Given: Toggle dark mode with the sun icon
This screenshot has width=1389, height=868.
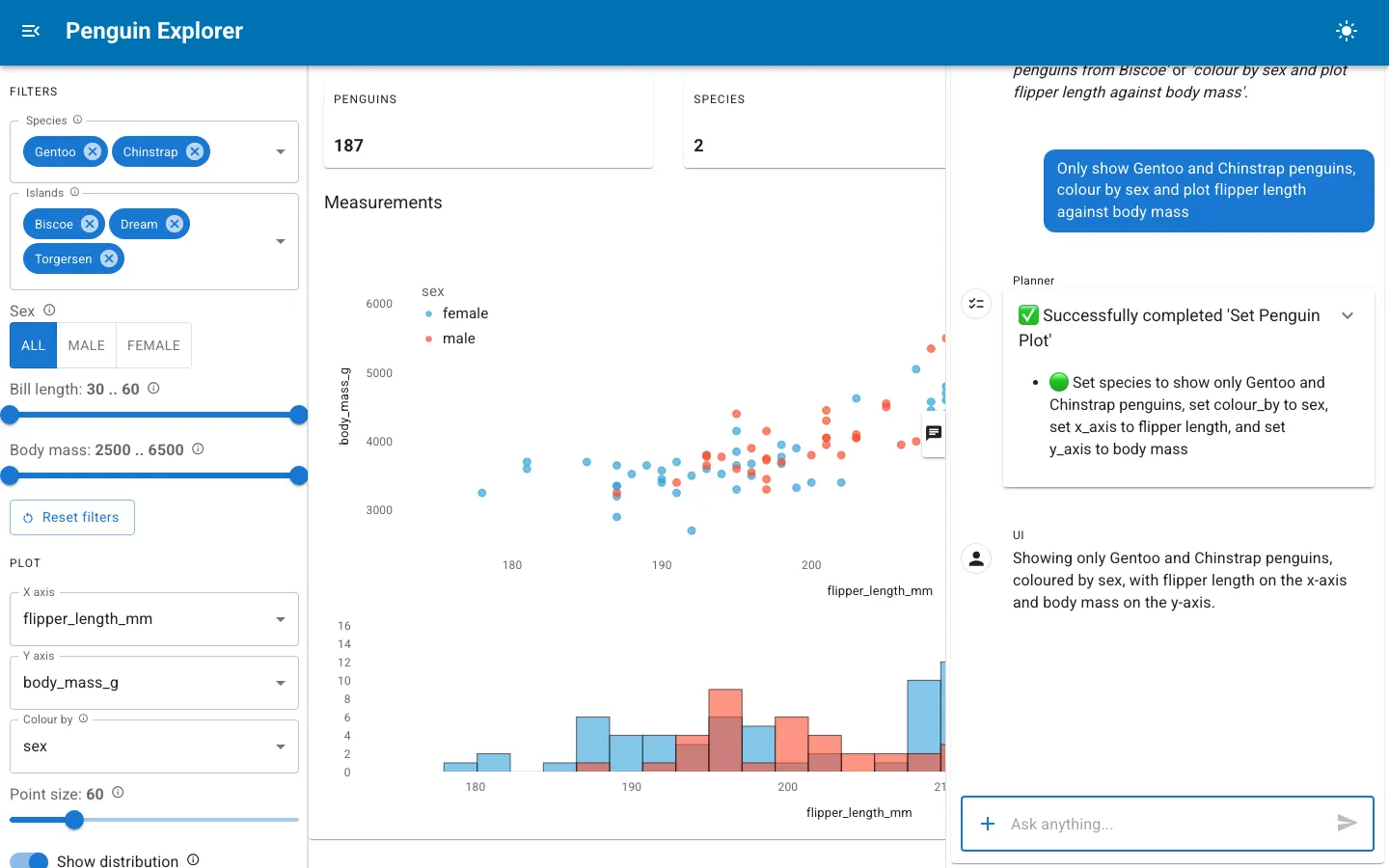Looking at the screenshot, I should (1347, 31).
